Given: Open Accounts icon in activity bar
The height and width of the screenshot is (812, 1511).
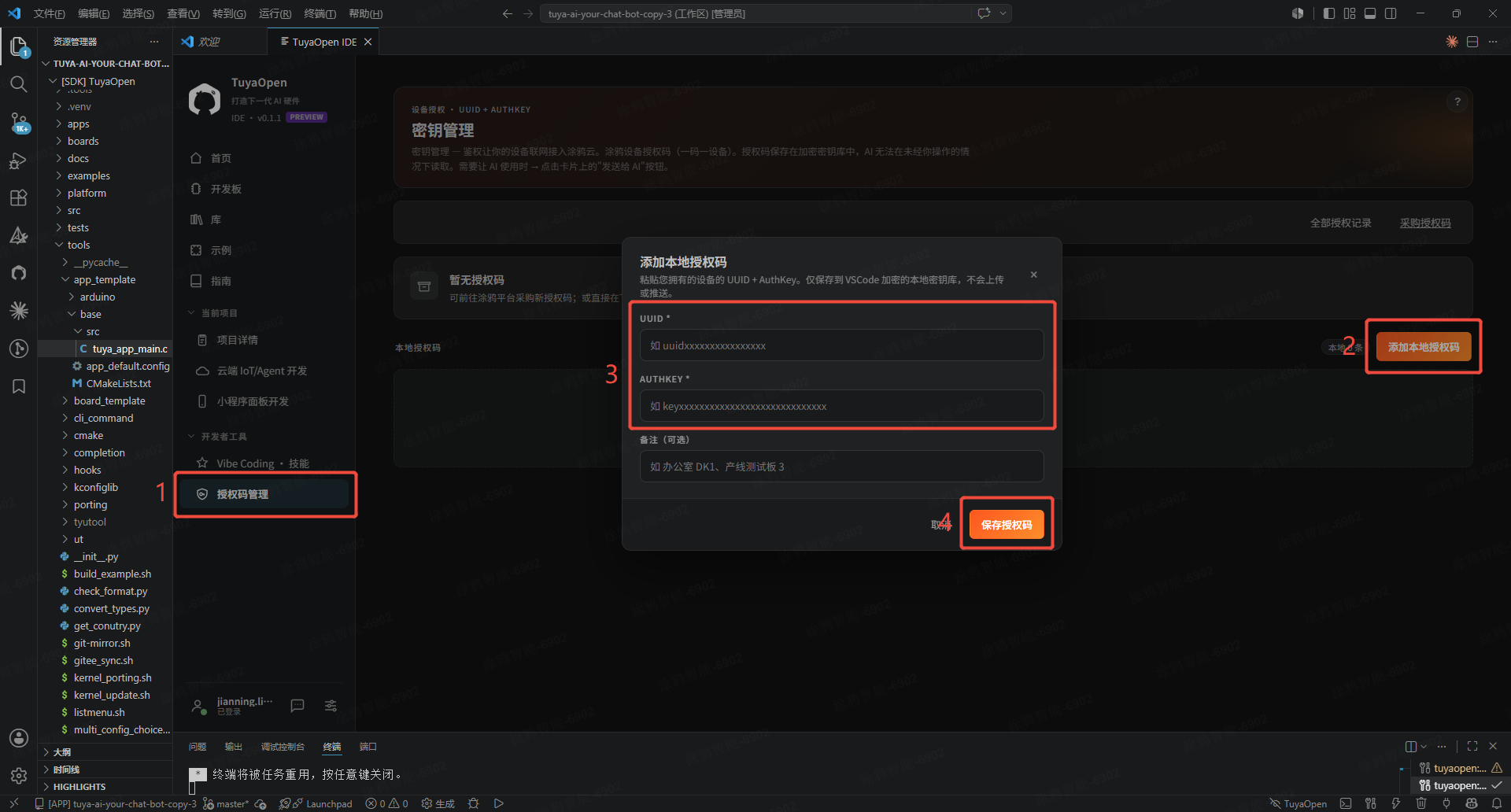Looking at the screenshot, I should (19, 738).
